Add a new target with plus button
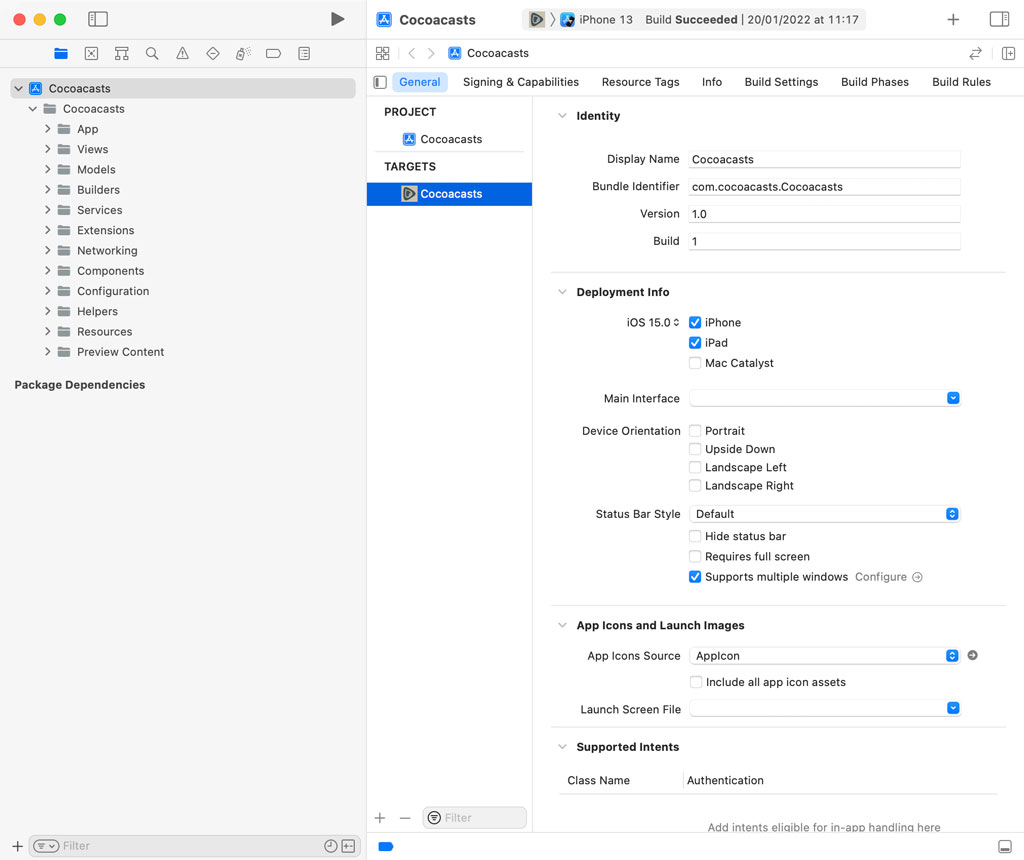The height and width of the screenshot is (860, 1024). 380,818
